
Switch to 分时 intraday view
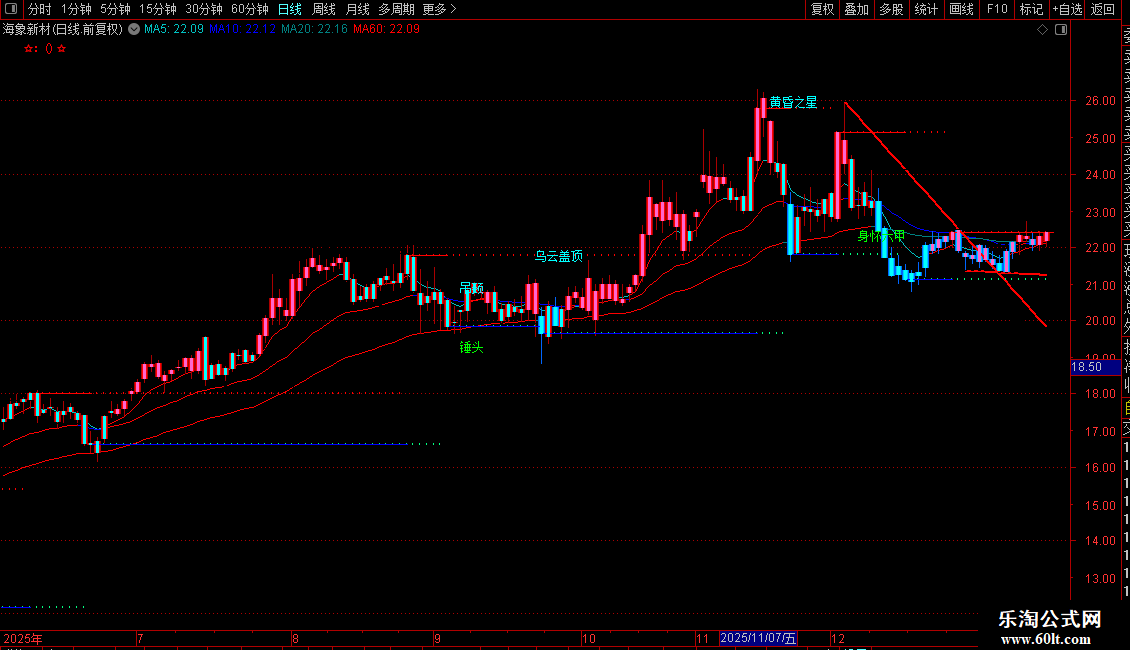40,9
